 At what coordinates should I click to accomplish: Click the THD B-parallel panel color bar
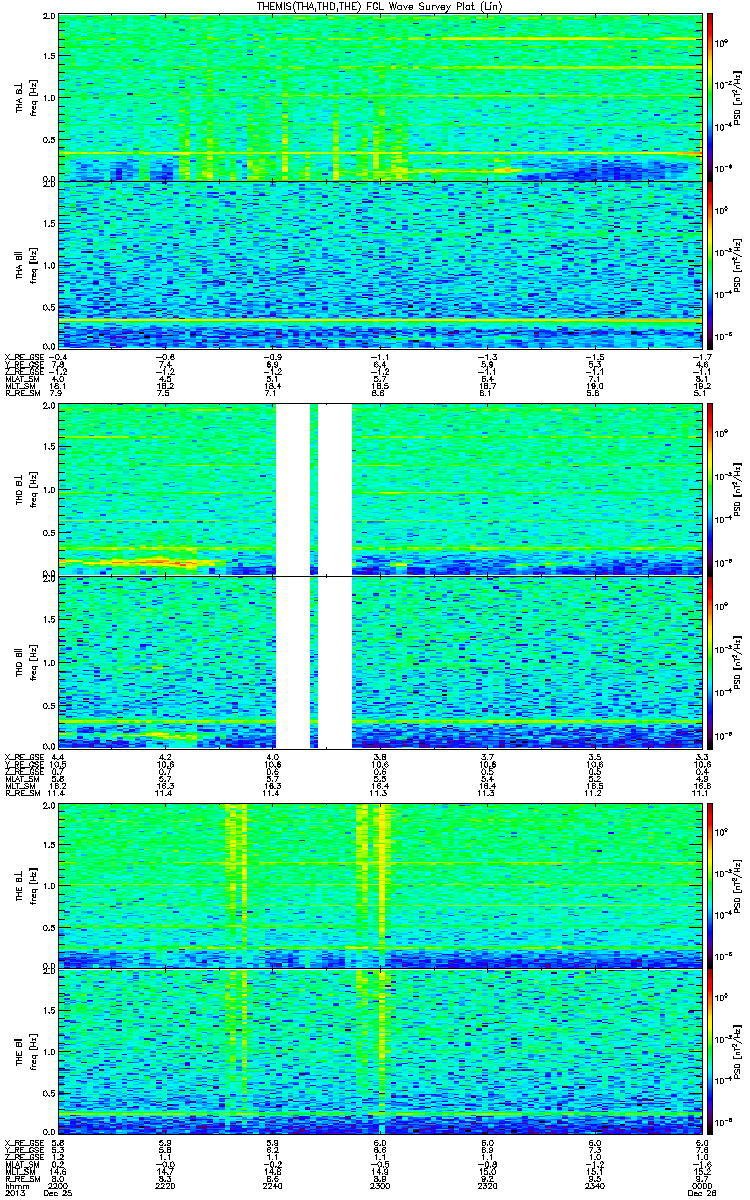(x=710, y=662)
